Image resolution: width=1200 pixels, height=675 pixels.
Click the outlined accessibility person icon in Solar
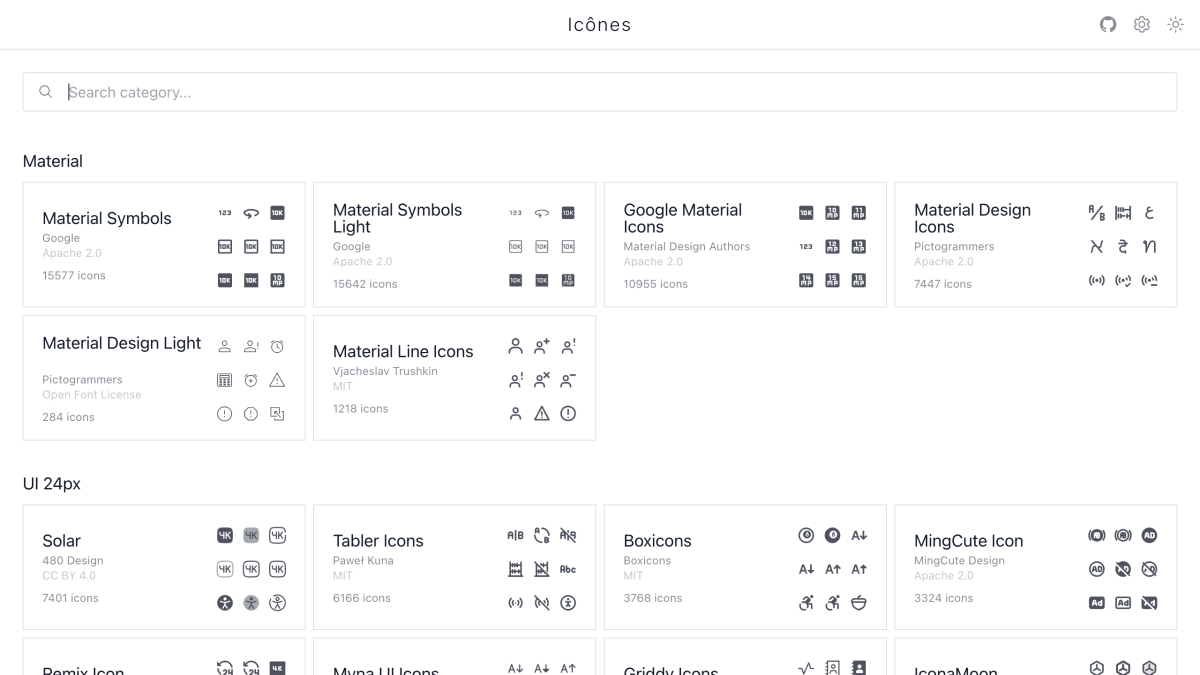277,603
